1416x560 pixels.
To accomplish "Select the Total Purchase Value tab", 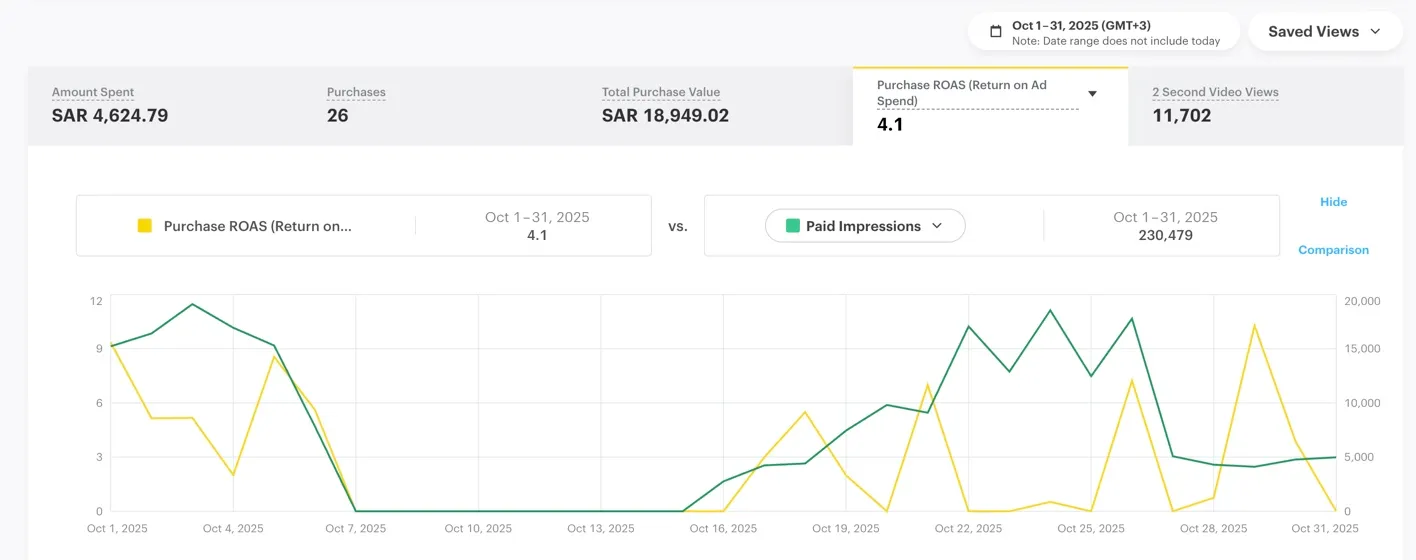I will (x=715, y=106).
